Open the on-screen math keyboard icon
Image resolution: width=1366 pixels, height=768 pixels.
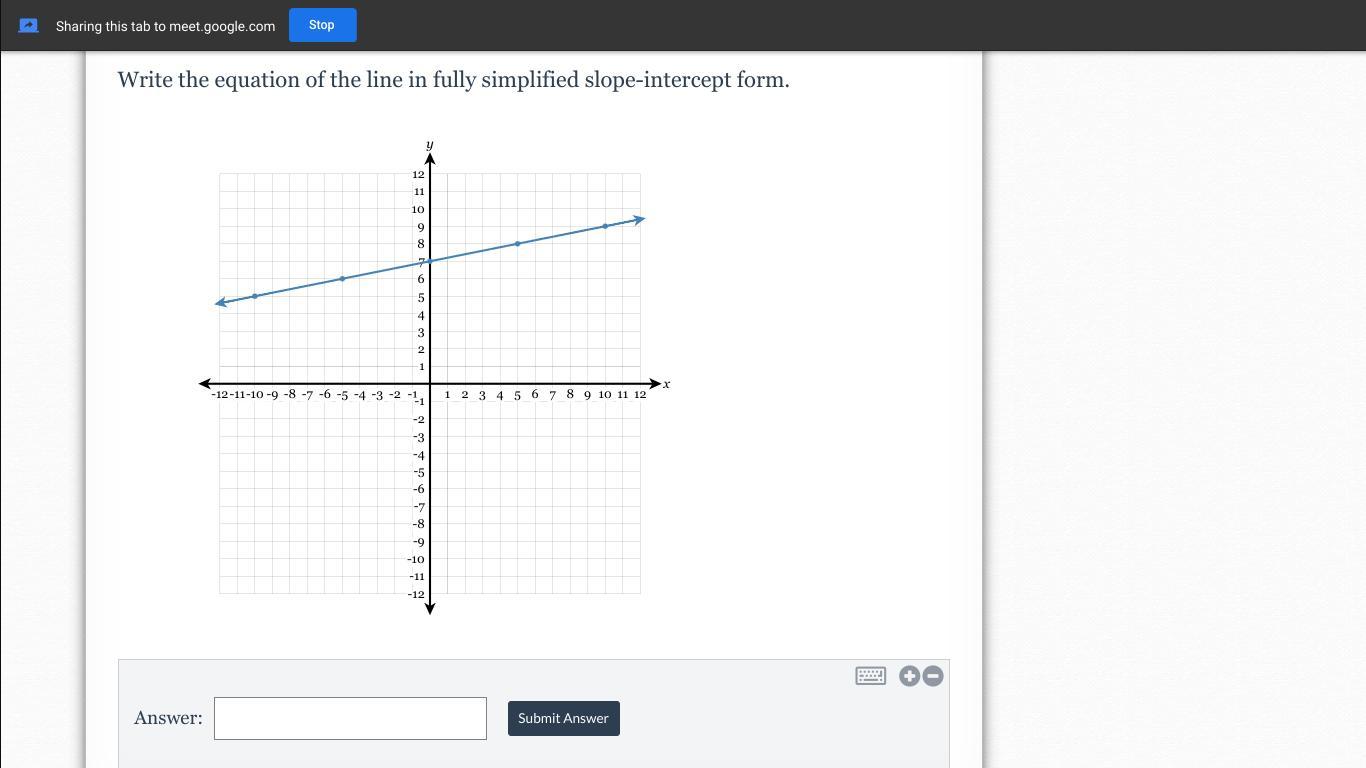[870, 676]
